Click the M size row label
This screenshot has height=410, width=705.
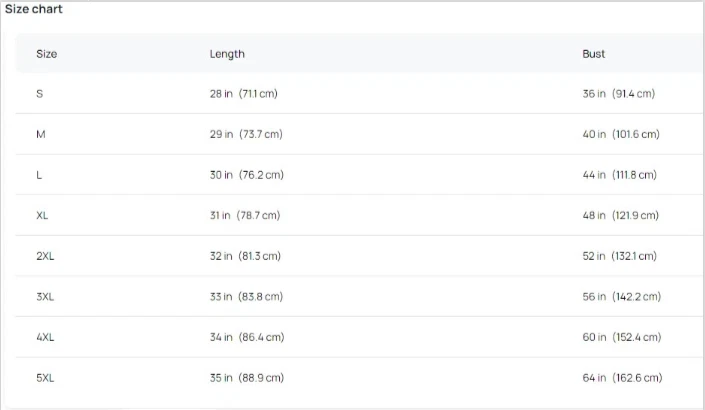click(41, 134)
